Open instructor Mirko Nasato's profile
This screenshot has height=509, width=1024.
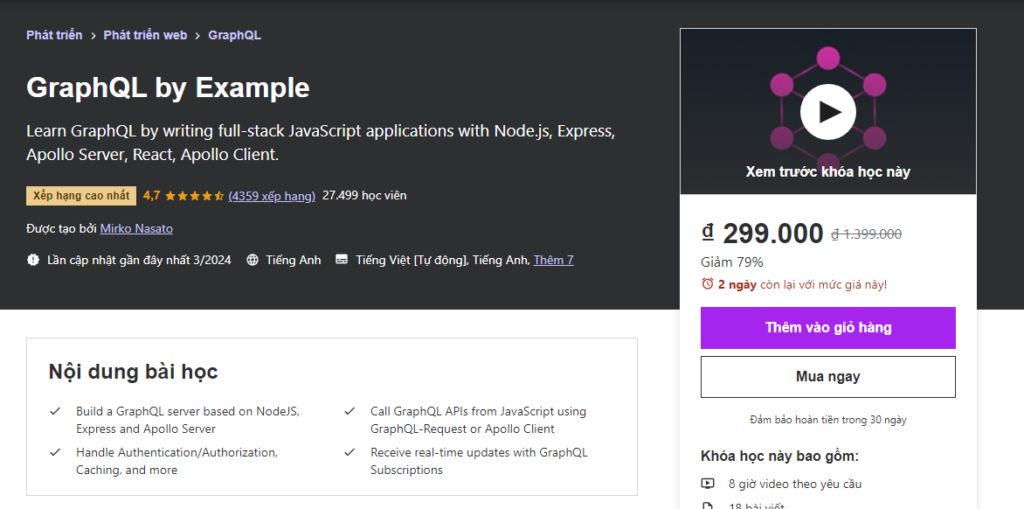[x=136, y=229]
